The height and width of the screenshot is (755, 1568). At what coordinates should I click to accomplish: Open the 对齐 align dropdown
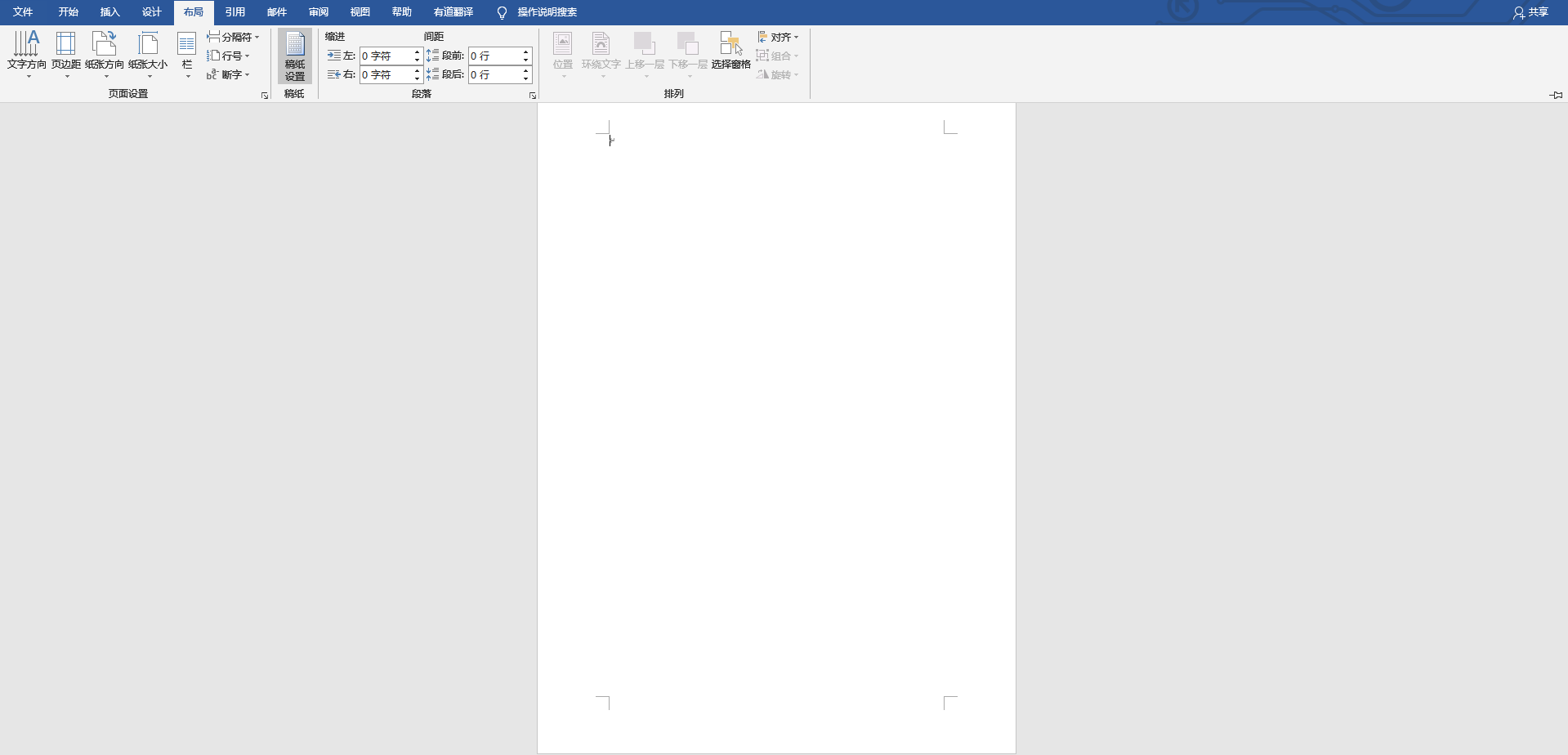[x=778, y=37]
